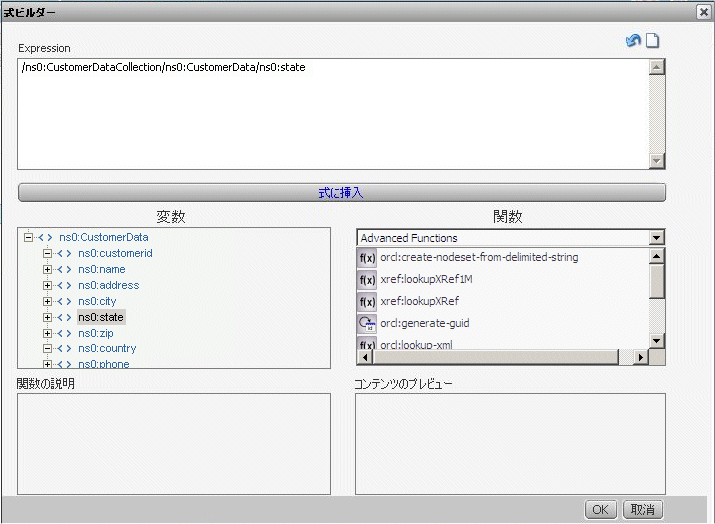Collapse the ns0:customerid node

tap(47, 253)
